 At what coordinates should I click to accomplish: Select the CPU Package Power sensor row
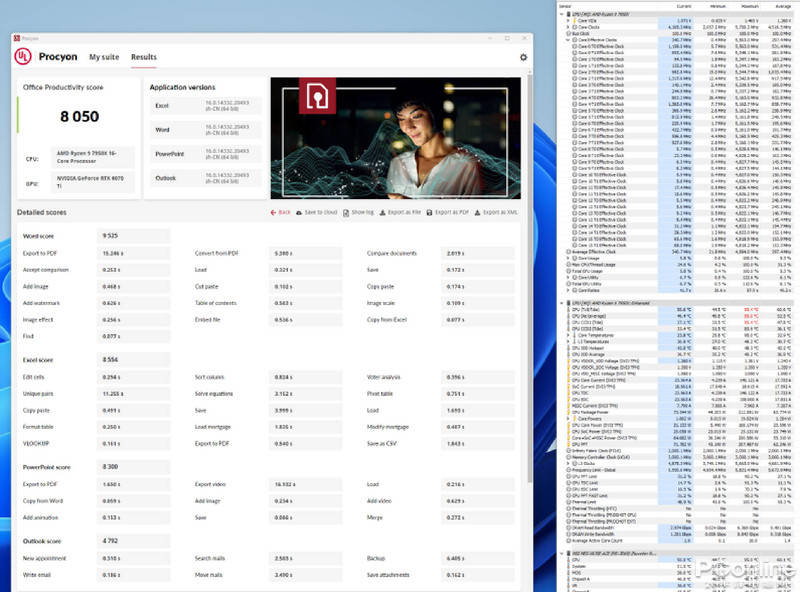pyautogui.click(x=600, y=411)
